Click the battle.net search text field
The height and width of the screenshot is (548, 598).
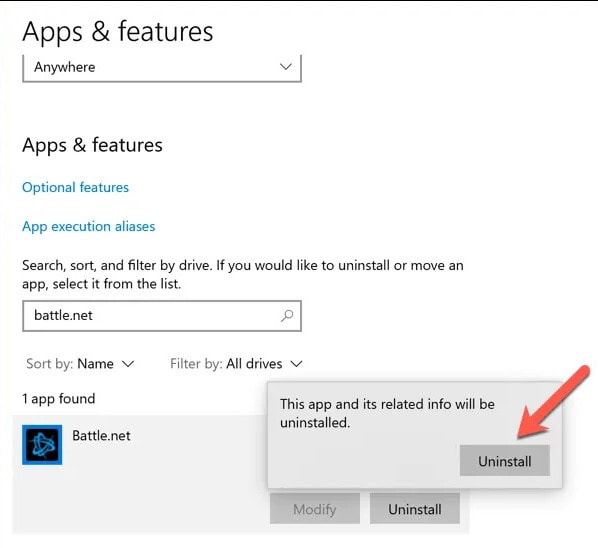162,316
